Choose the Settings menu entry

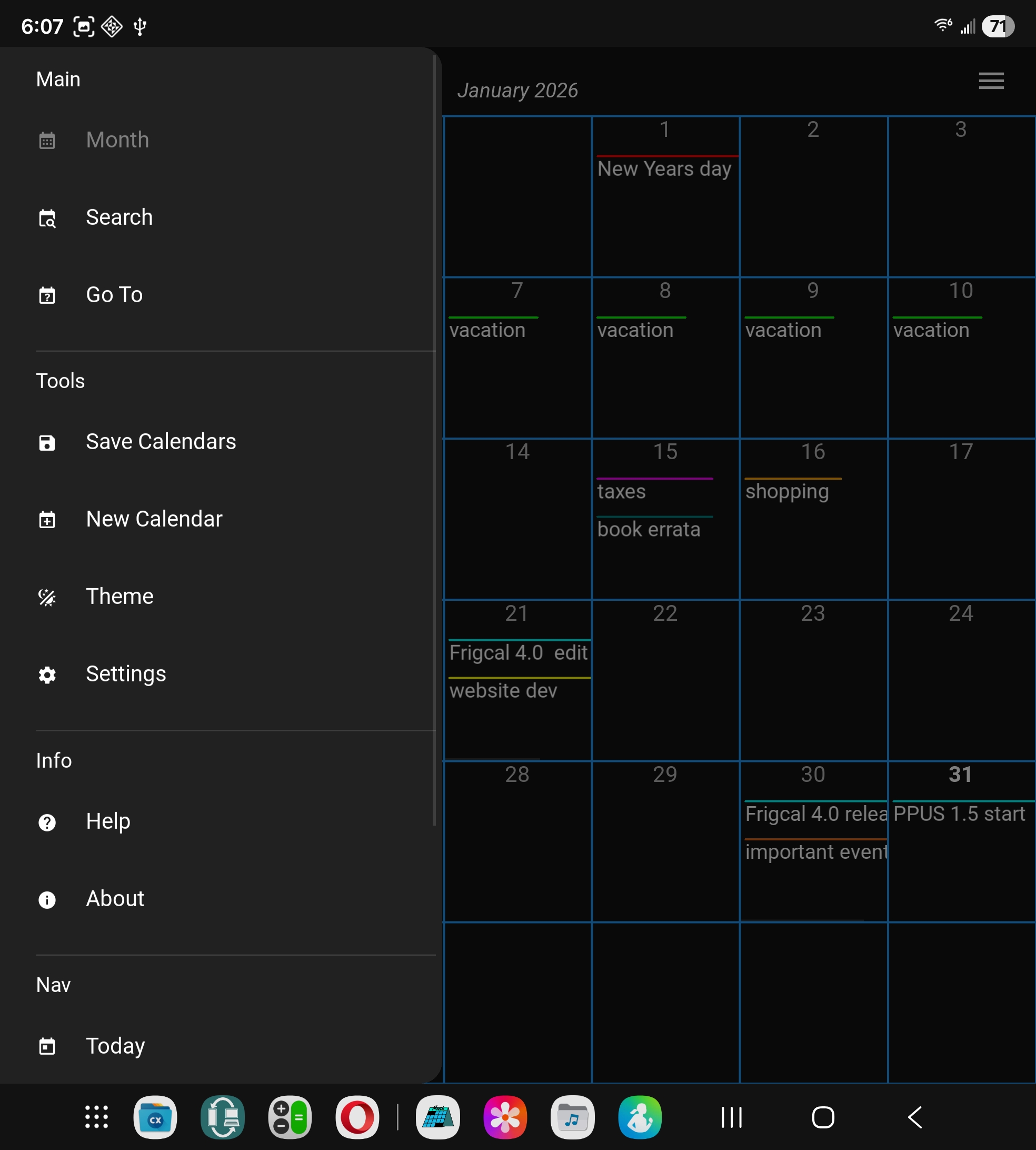(126, 674)
